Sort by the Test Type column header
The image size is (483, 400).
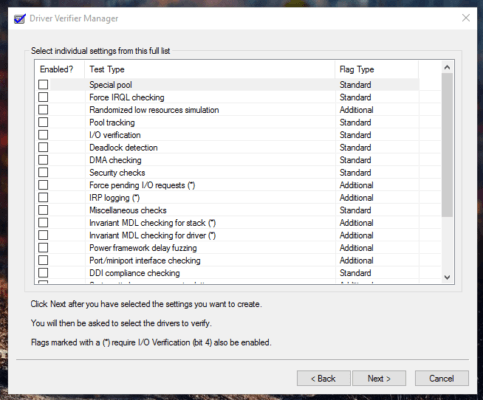click(x=210, y=69)
